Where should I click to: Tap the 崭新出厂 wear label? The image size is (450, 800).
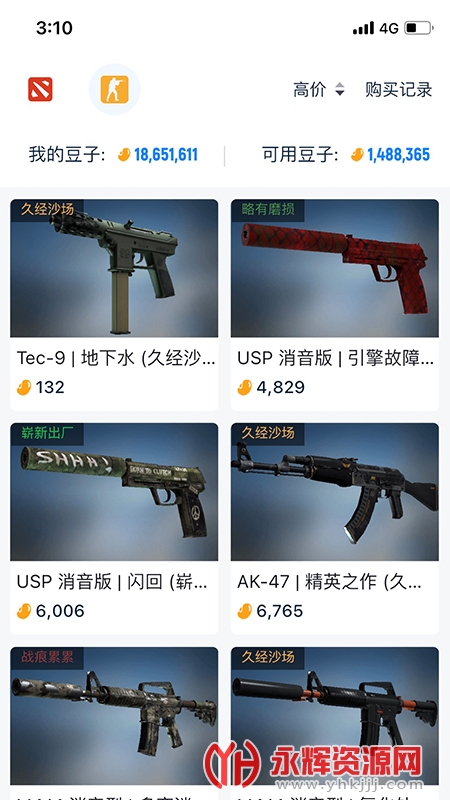click(47, 434)
